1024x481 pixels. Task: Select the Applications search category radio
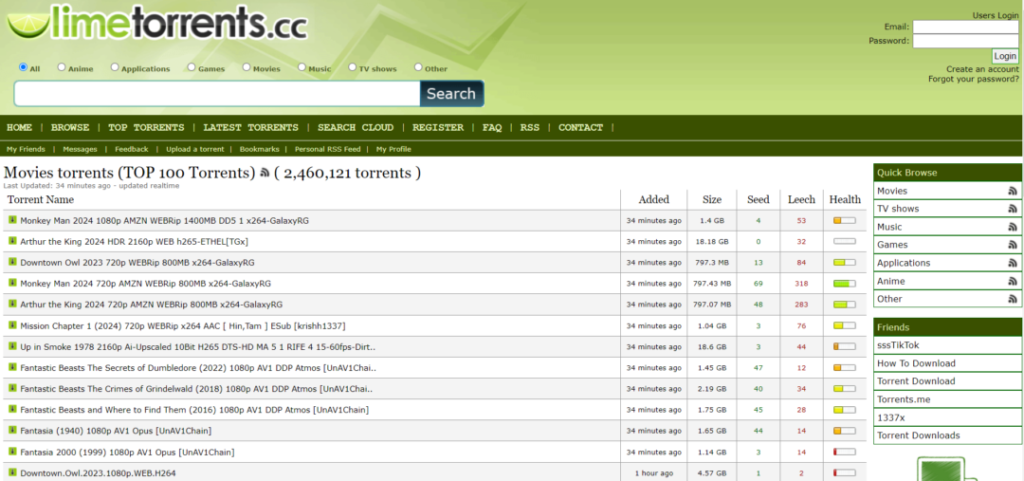pyautogui.click(x=115, y=67)
